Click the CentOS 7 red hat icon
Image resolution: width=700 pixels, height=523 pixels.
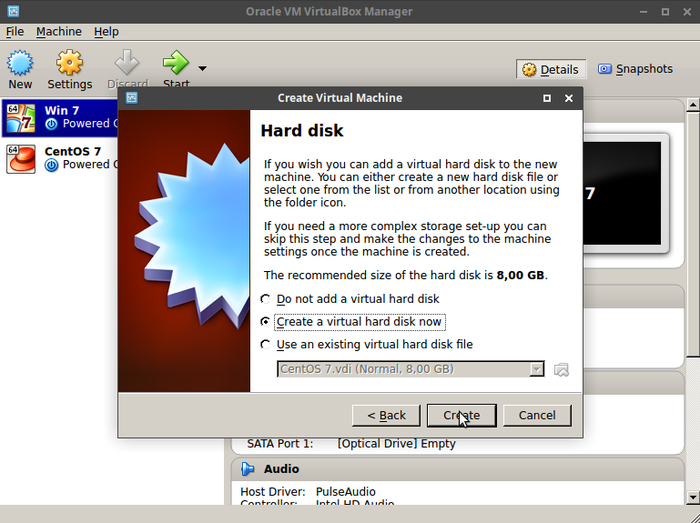point(21,159)
